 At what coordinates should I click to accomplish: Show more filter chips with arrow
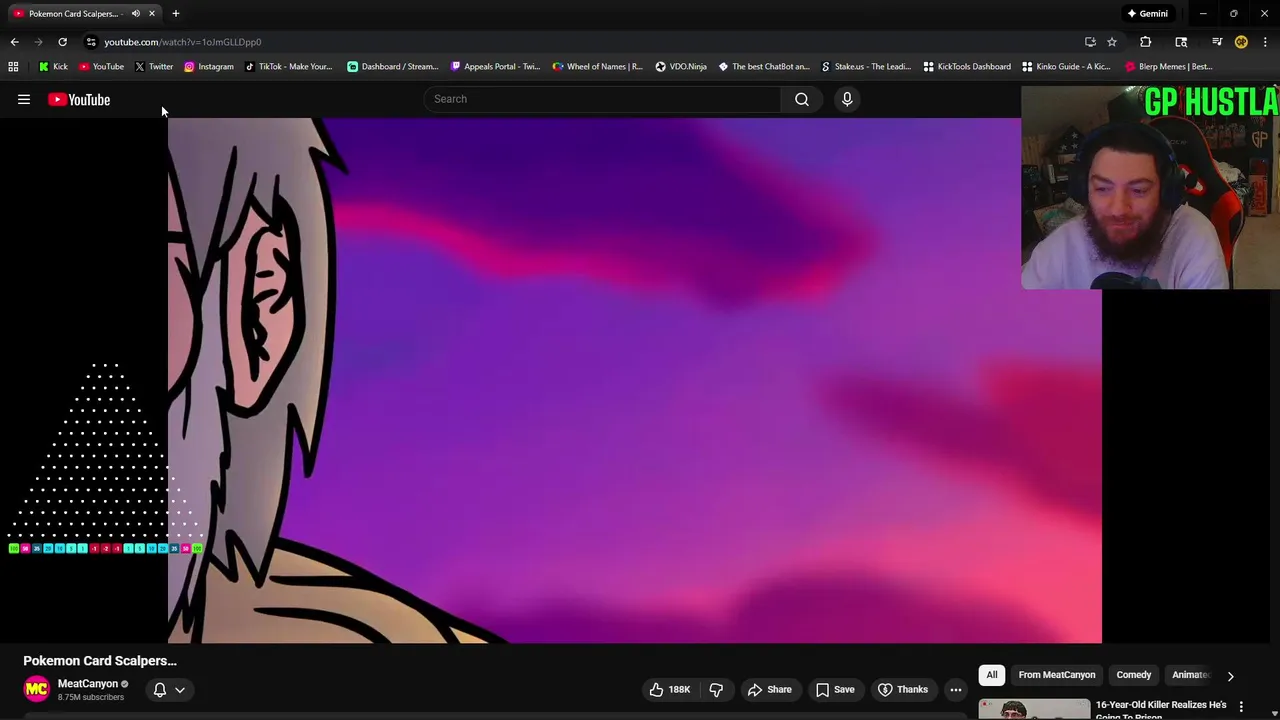pyautogui.click(x=1230, y=676)
